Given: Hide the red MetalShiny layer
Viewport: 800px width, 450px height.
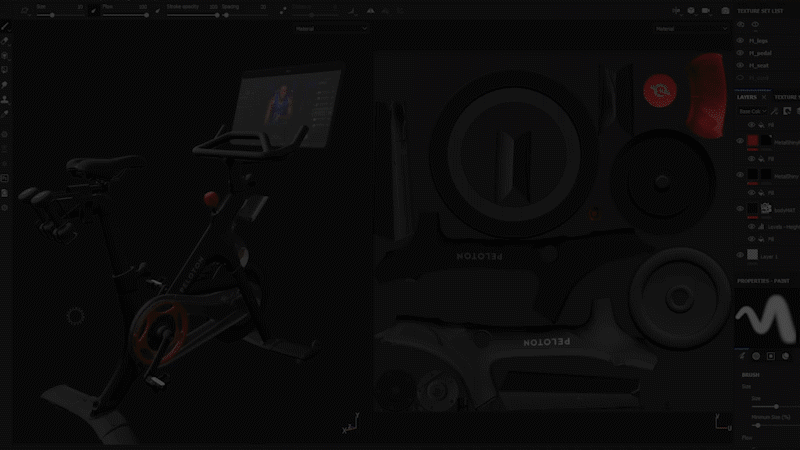Looking at the screenshot, I should [740, 141].
